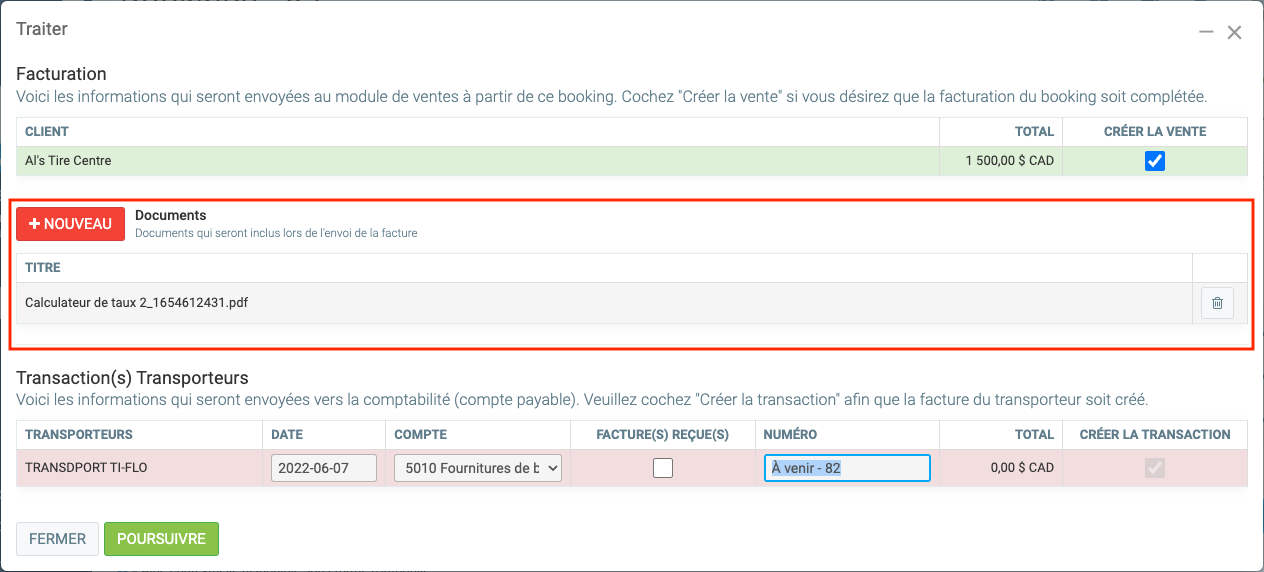
Task: Uncheck the Créer la vente checkbox
Action: [1155, 161]
